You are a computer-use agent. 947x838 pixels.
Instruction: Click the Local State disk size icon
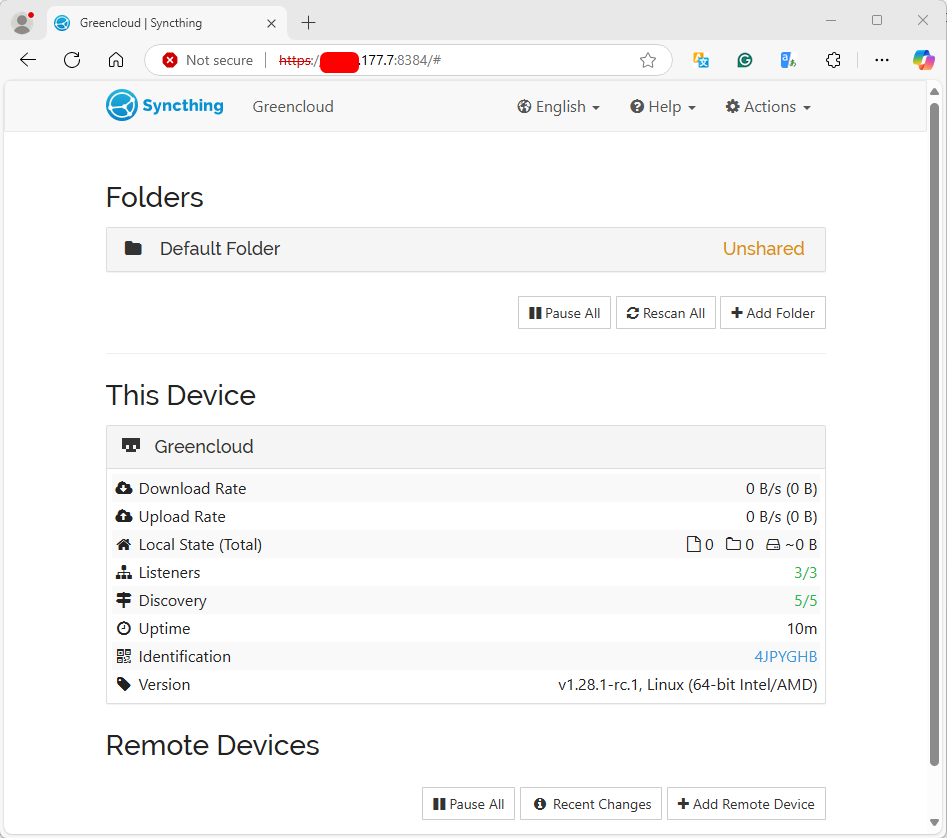click(x=773, y=545)
